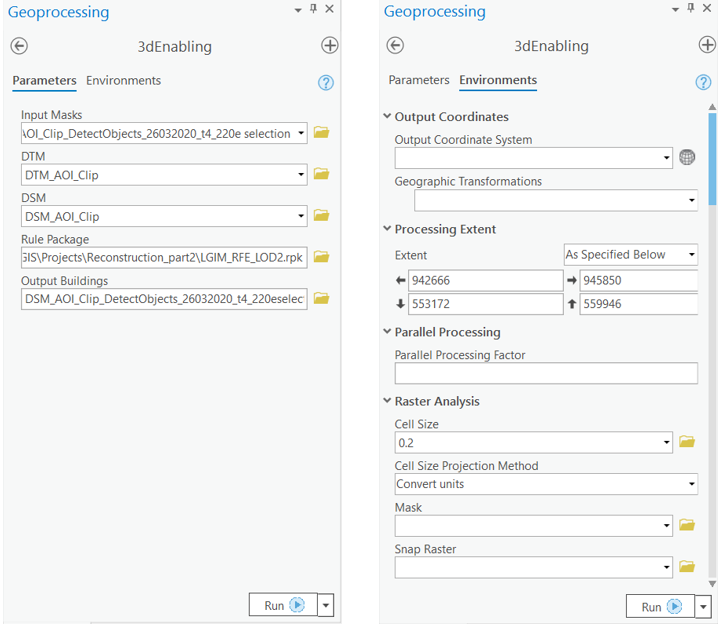Image resolution: width=722 pixels, height=628 pixels.
Task: Click the Parallel Processing Factor input field
Action: pos(546,374)
